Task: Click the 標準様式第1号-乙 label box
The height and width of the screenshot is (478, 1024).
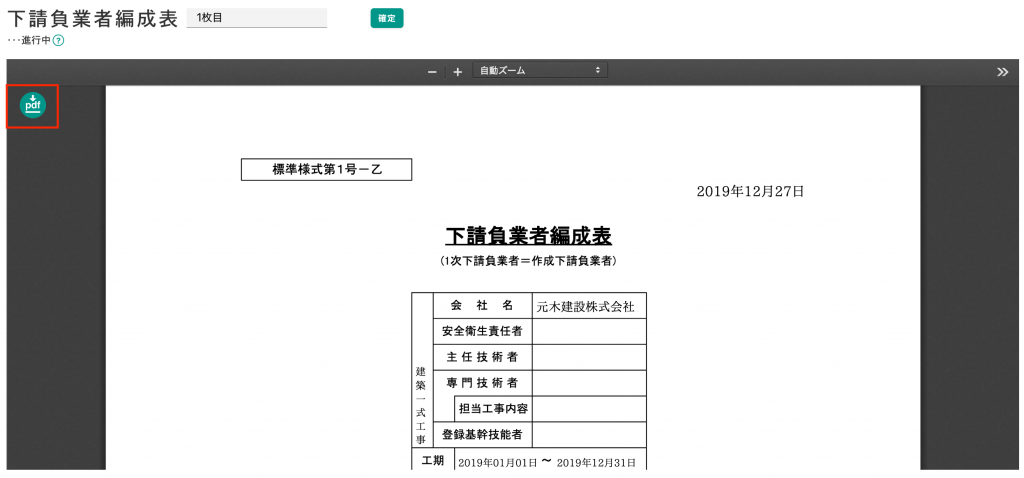Action: pos(326,170)
